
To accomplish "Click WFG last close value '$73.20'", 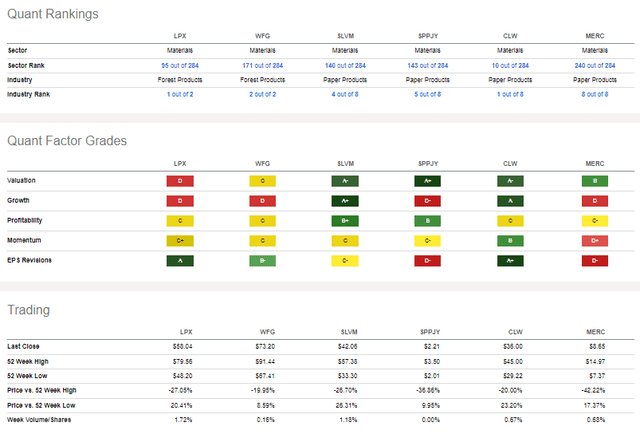I will tap(265, 347).
